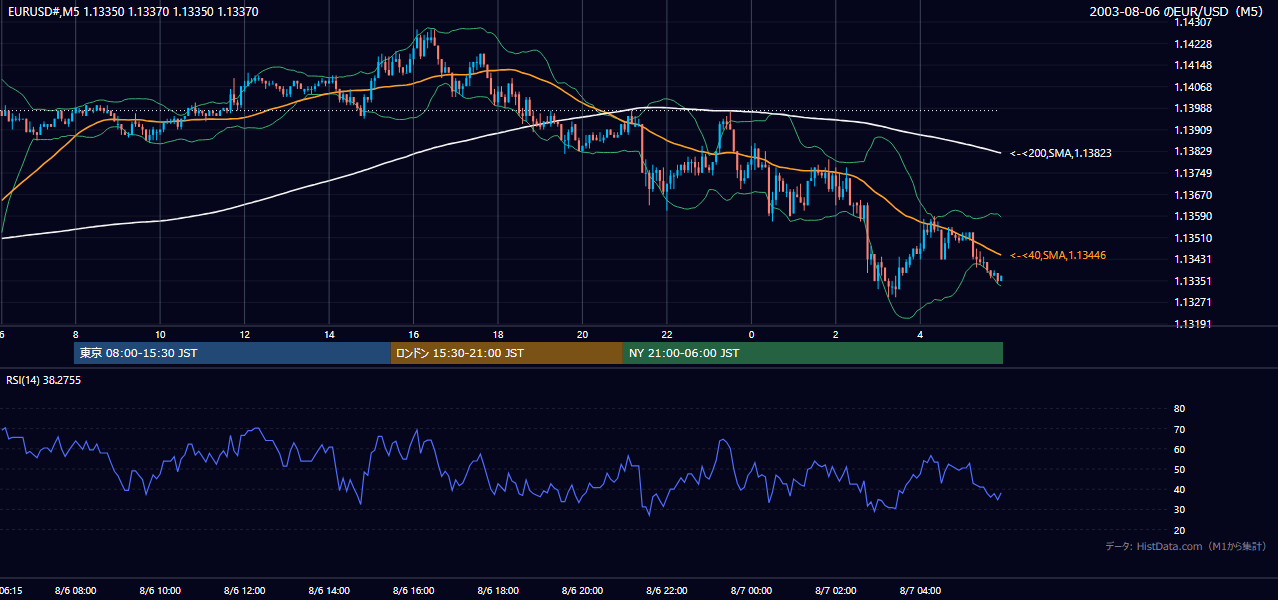Image resolution: width=1278 pixels, height=600 pixels.
Task: Select the 40 SMA label 1.13446
Action: (x=1058, y=256)
